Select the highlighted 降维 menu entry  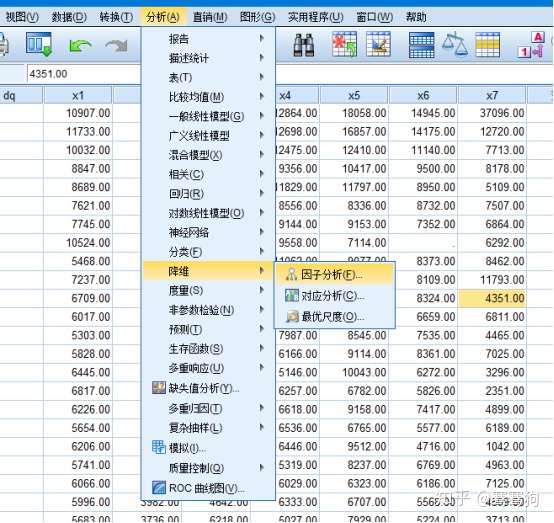tap(208, 271)
